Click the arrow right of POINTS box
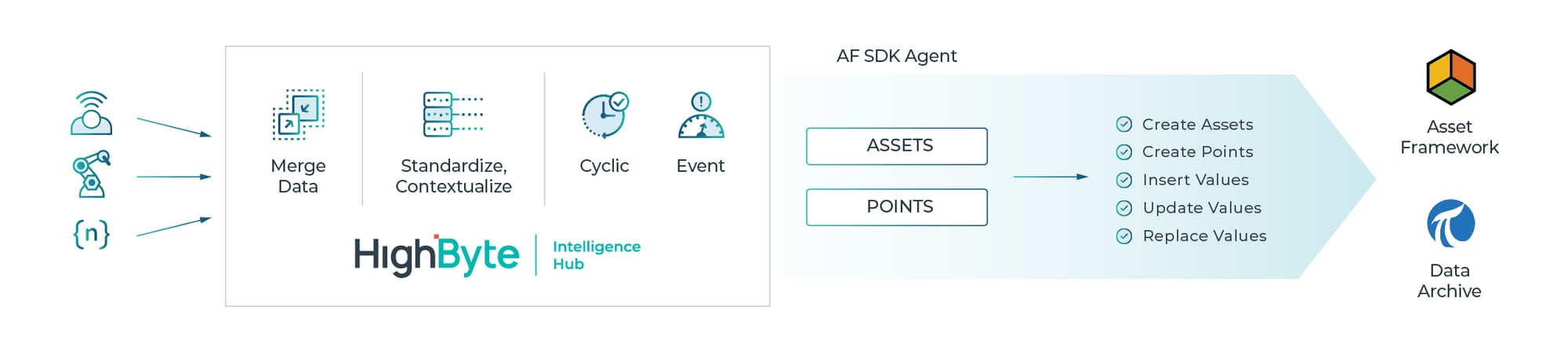The width and height of the screenshot is (1568, 354). click(x=1051, y=177)
